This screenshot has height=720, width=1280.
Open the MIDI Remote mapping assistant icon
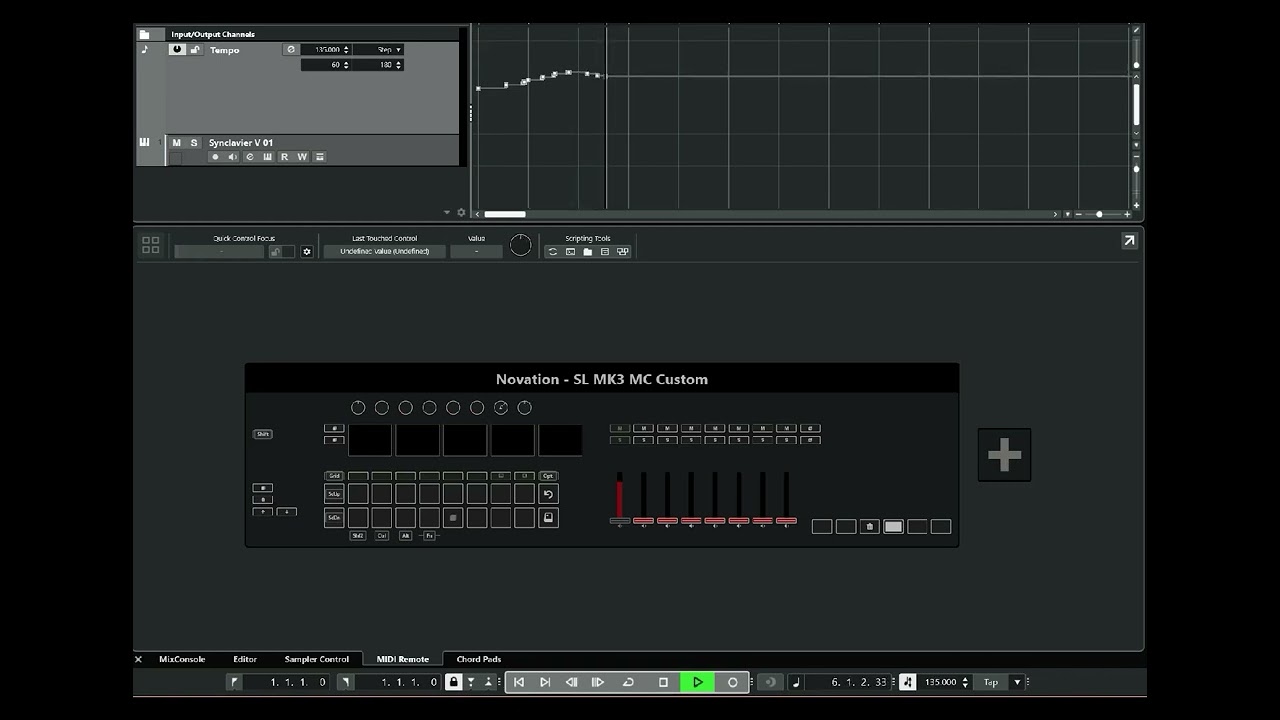coord(623,252)
